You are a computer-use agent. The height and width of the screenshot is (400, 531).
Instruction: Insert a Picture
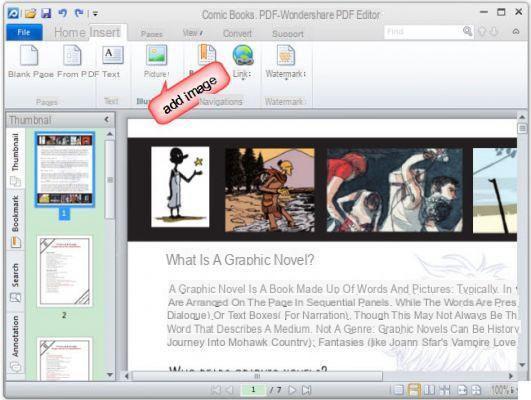click(x=156, y=61)
